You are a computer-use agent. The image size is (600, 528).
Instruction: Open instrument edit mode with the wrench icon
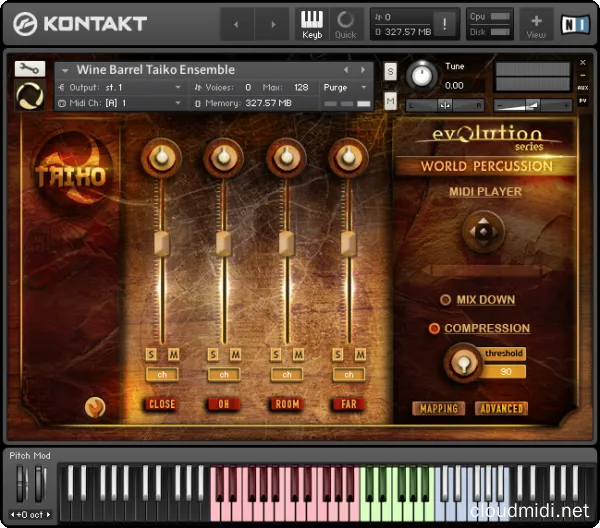[x=30, y=69]
